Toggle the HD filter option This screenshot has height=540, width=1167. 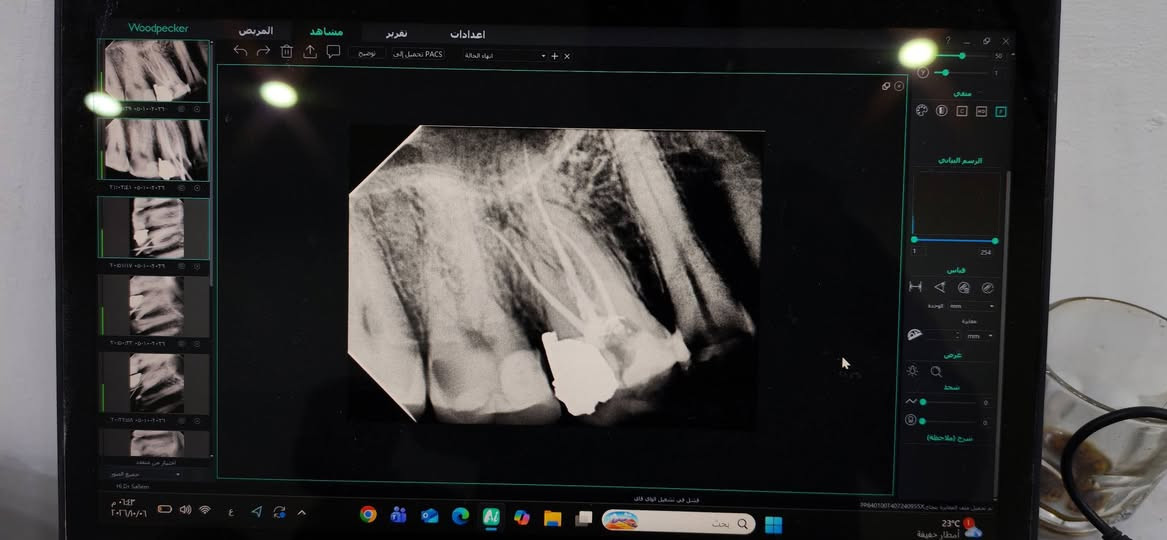click(x=982, y=111)
